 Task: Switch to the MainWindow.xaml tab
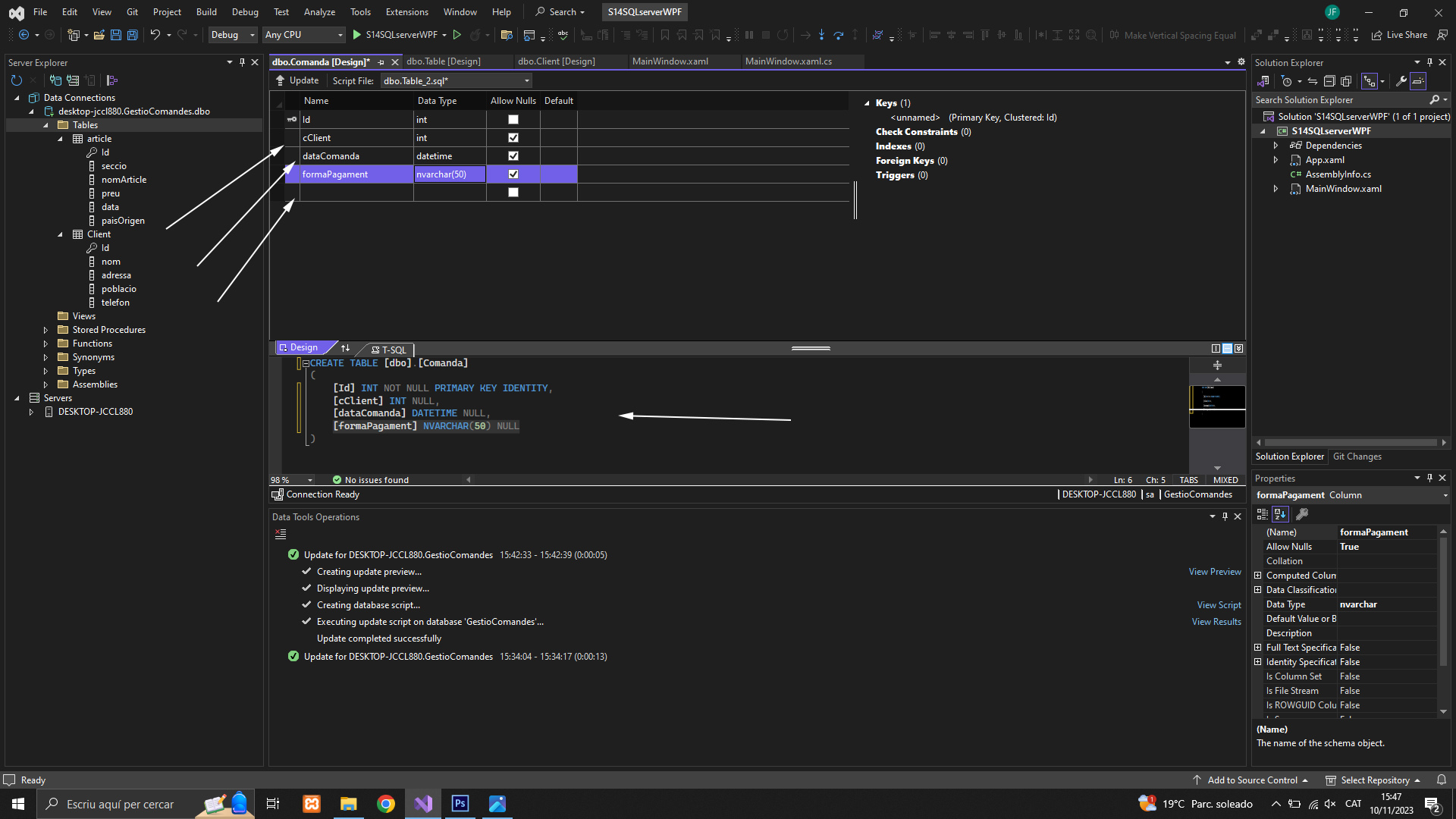pos(670,61)
